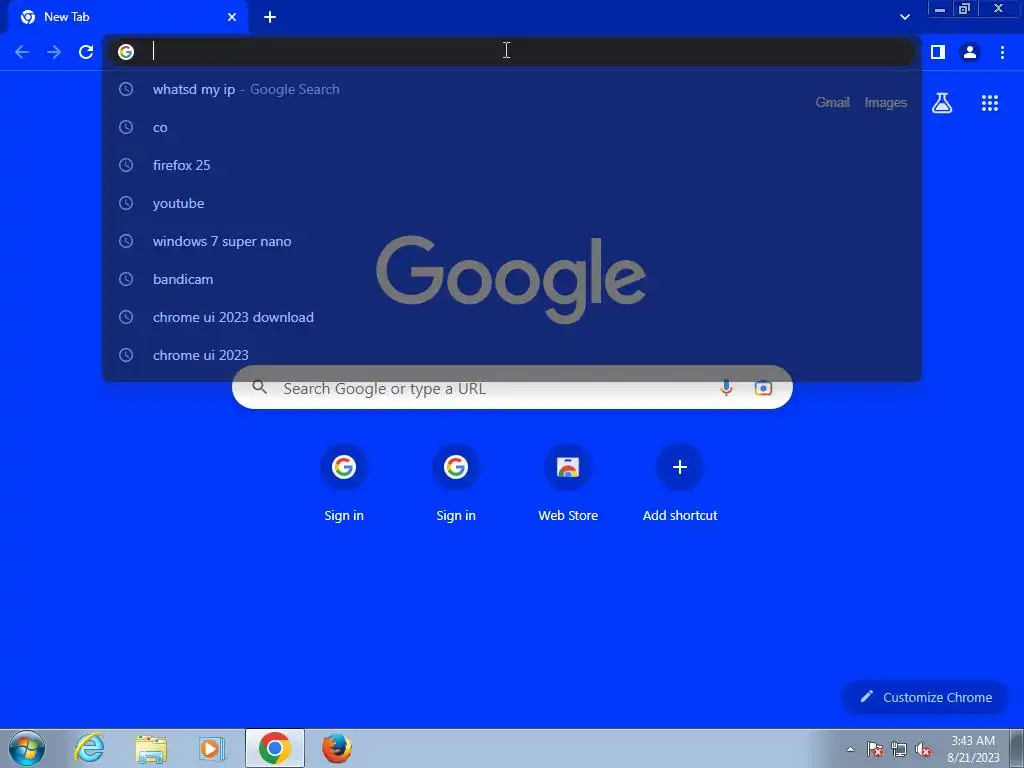
Task: Click the Google search box
Action: tap(512, 388)
